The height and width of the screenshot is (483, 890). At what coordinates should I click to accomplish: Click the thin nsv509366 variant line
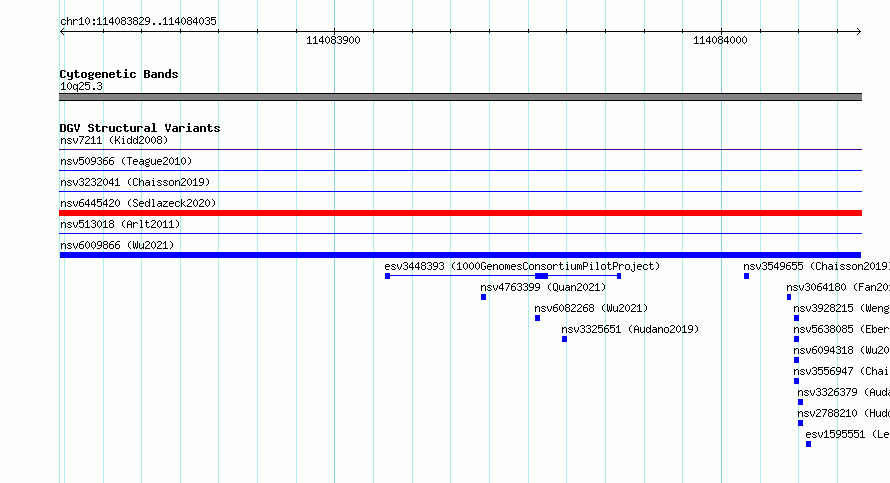coord(460,170)
